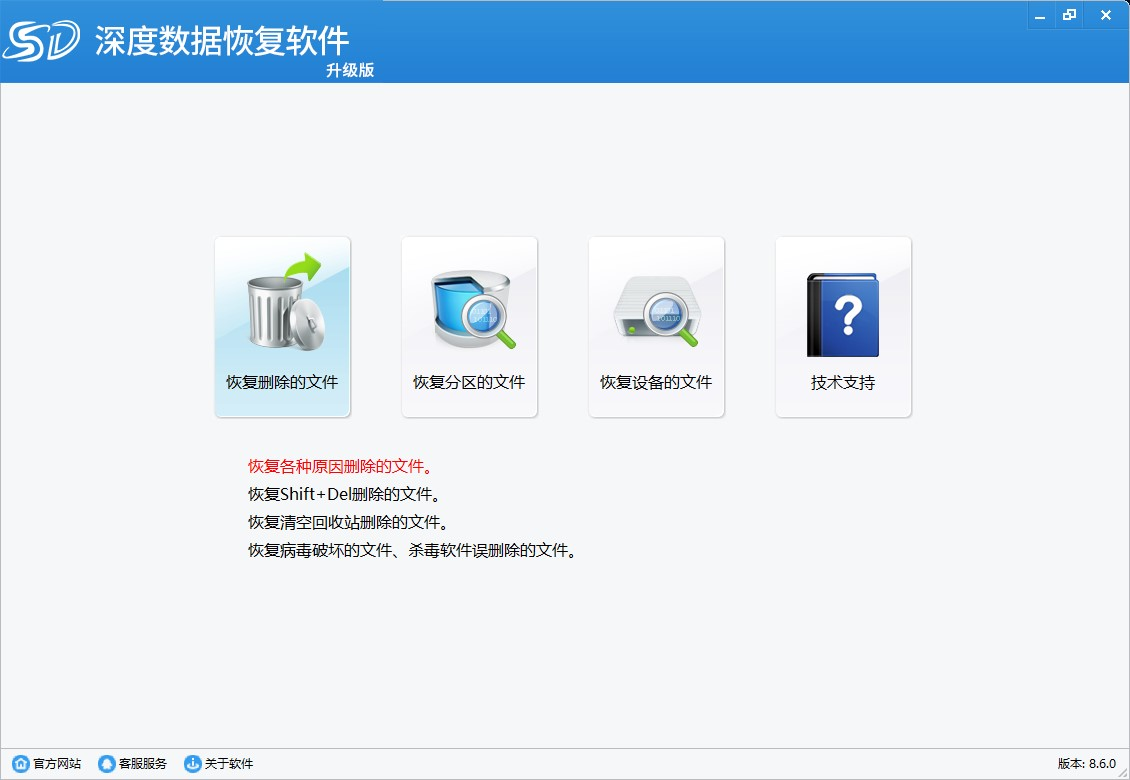Image resolution: width=1130 pixels, height=780 pixels.
Task: Click the device drive magnifier icon
Action: pyautogui.click(x=657, y=310)
